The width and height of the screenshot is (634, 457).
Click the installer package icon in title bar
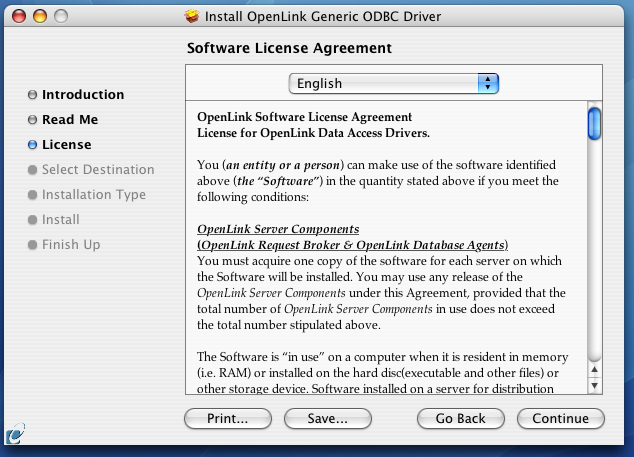coord(192,16)
